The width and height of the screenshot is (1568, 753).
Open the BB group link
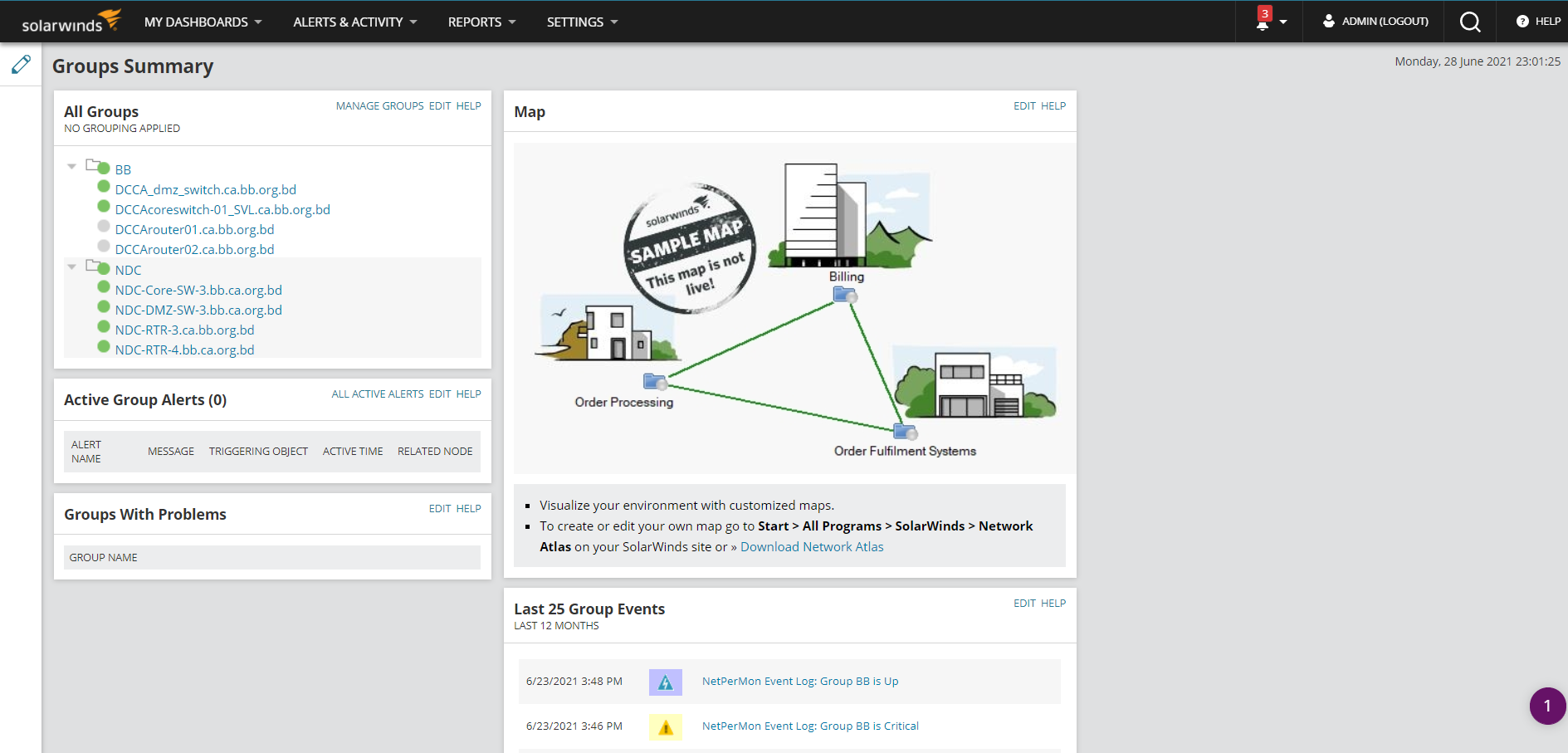click(x=123, y=170)
